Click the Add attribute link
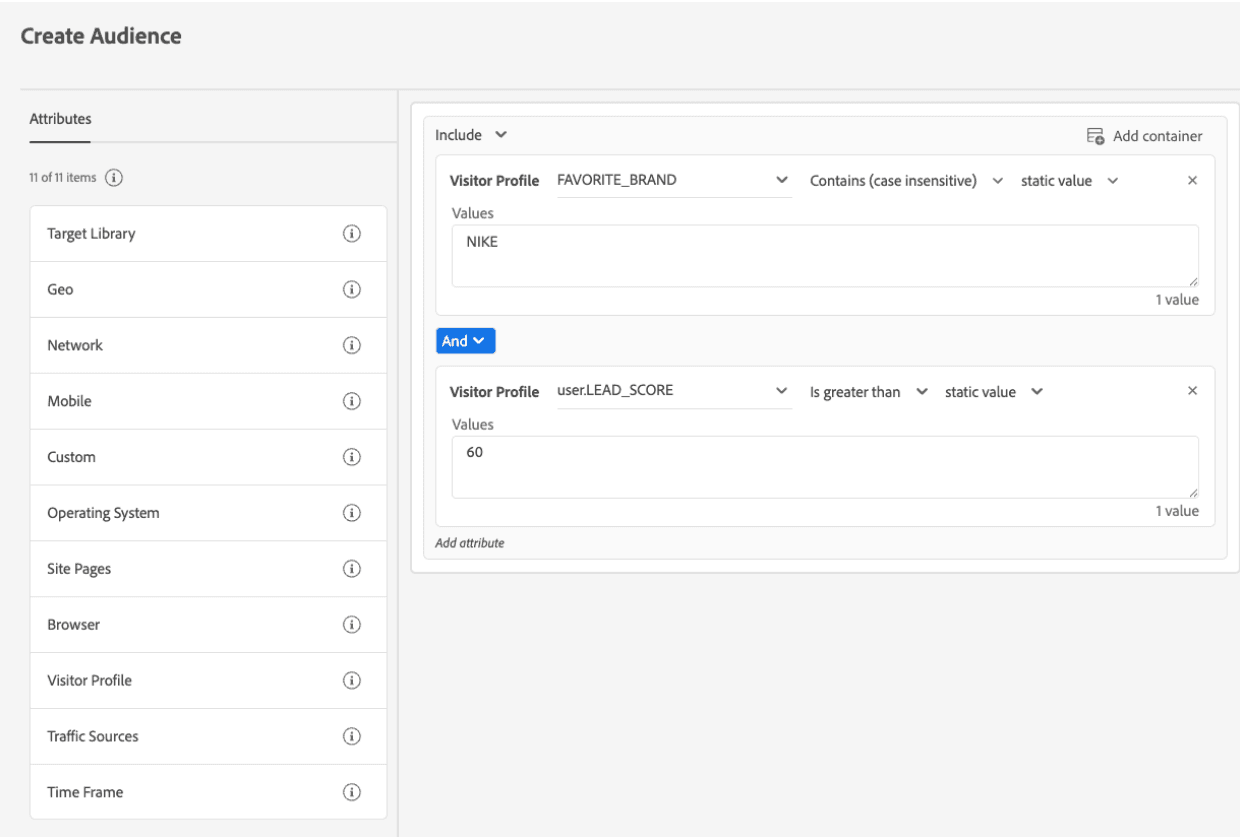This screenshot has width=1240, height=837. click(470, 544)
